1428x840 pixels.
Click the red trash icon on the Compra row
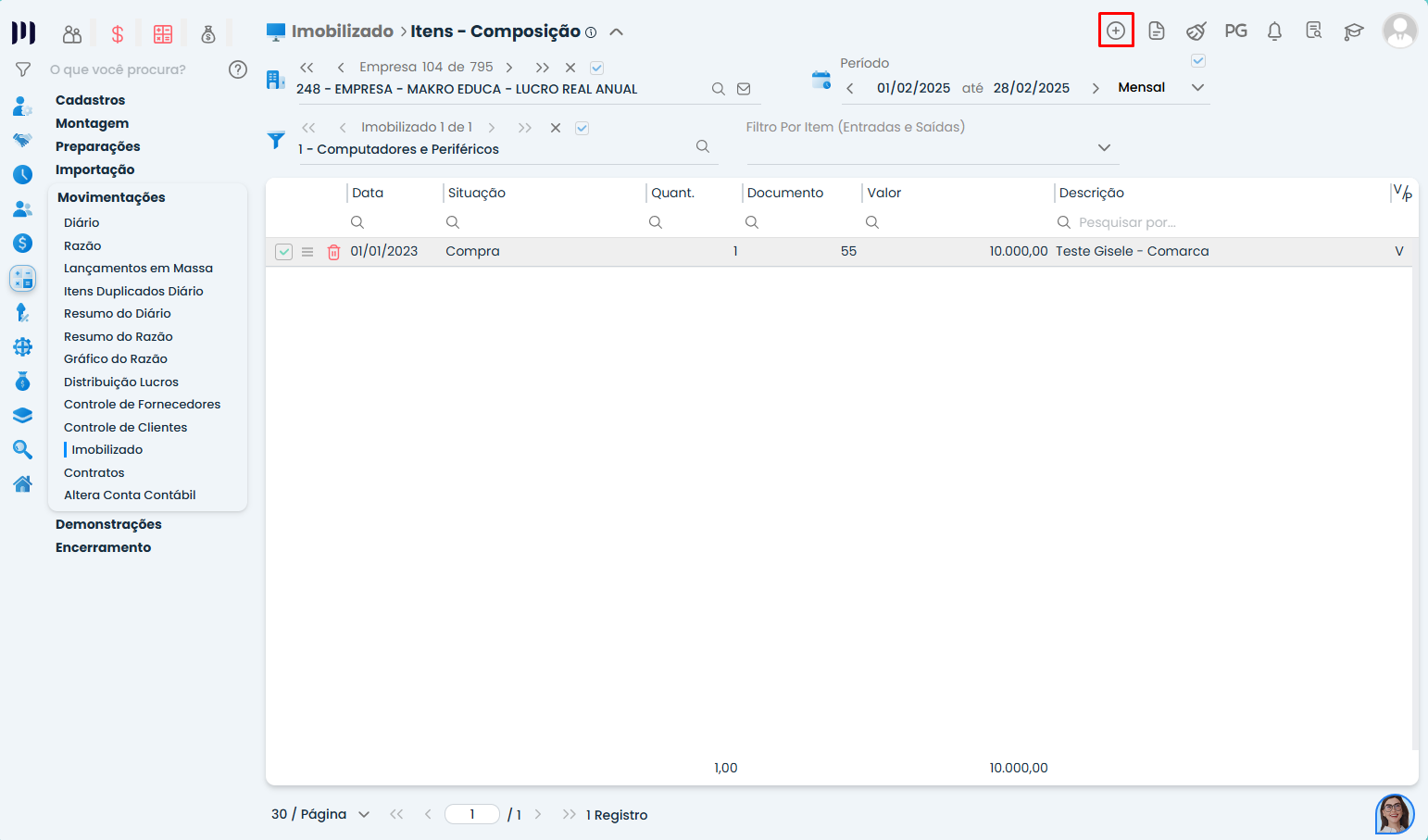point(333,252)
